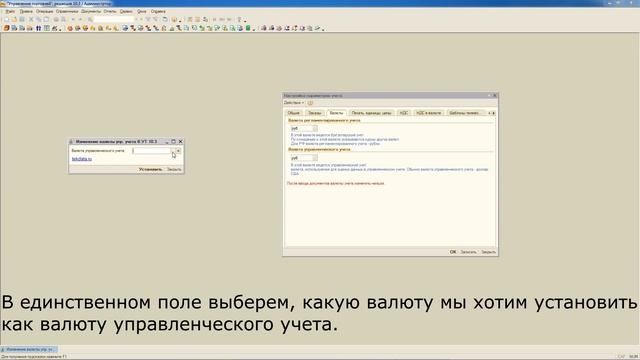Switch to the НДС в валюте tab

coord(429,113)
